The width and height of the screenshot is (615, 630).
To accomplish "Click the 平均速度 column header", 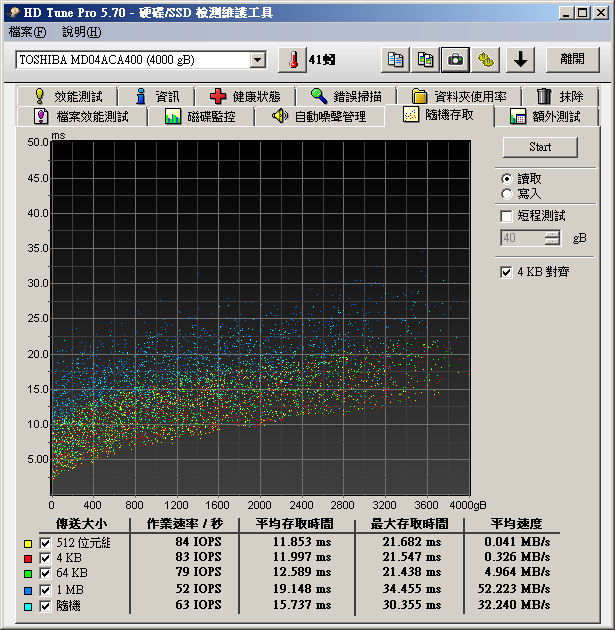I will [516, 524].
